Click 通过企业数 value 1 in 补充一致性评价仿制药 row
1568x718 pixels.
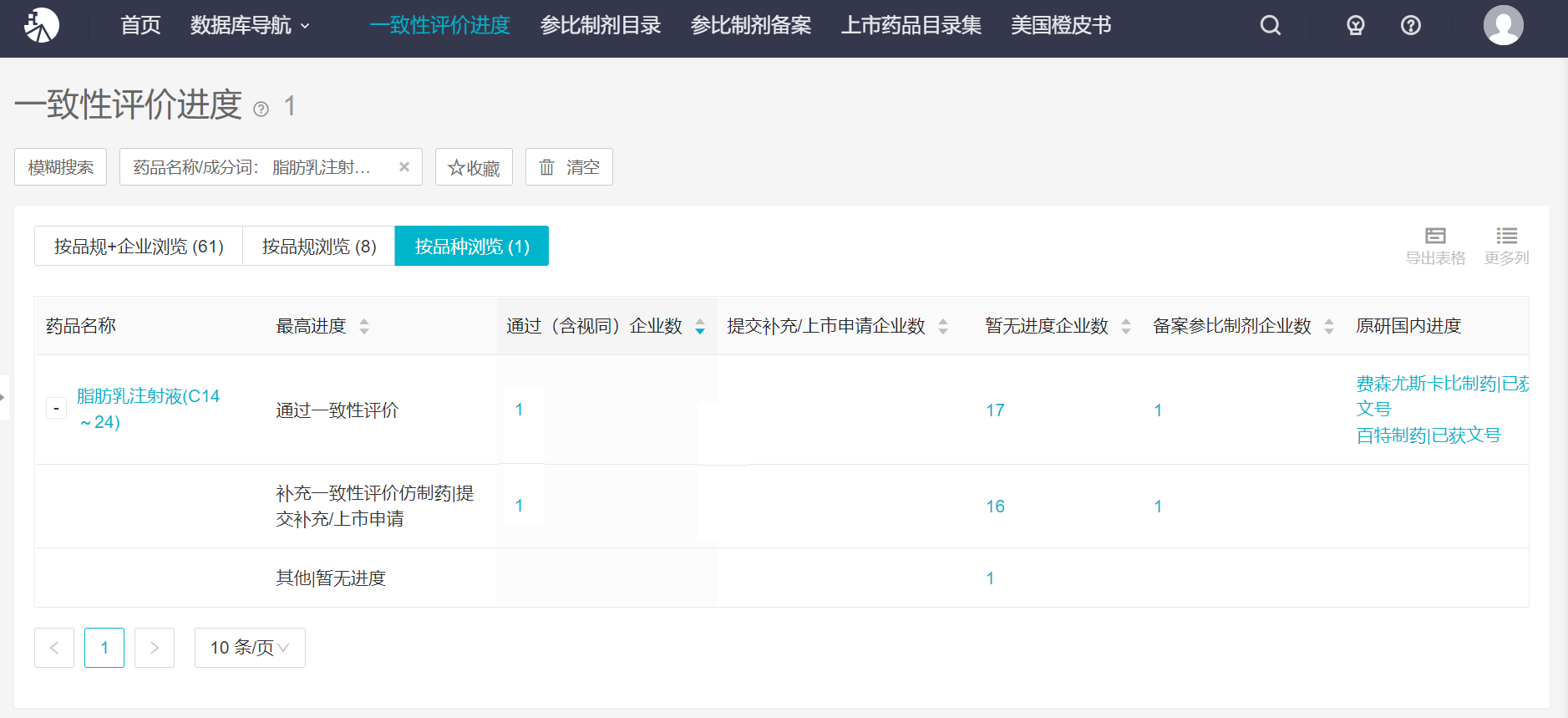[x=519, y=506]
